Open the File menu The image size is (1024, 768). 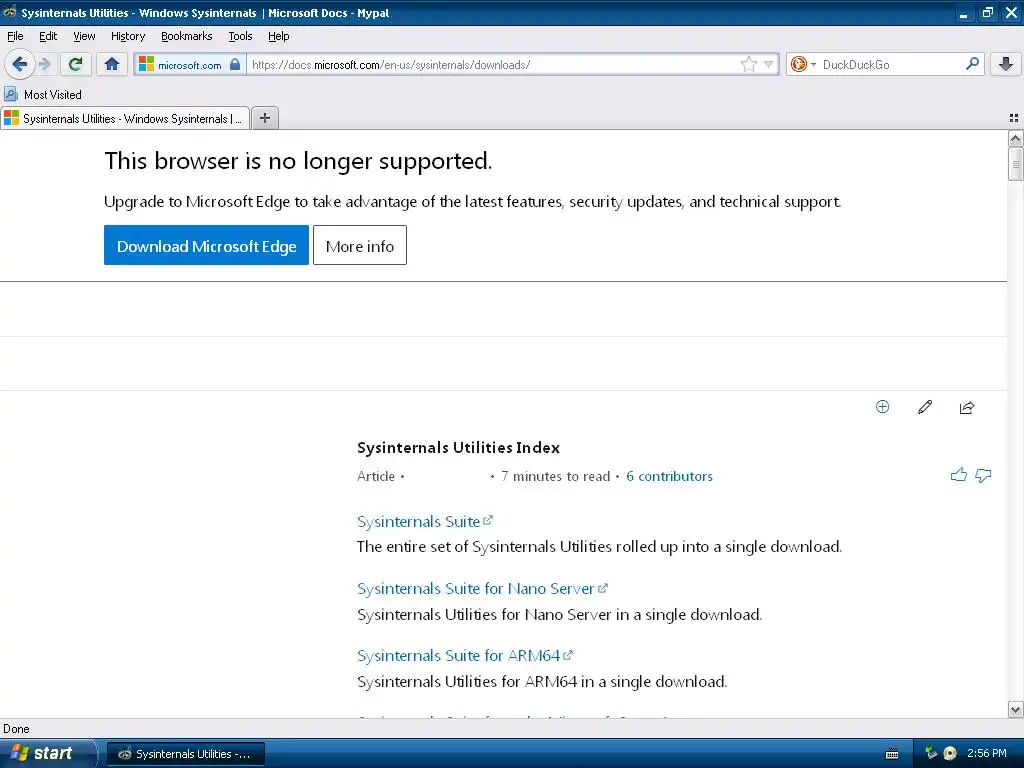point(15,37)
